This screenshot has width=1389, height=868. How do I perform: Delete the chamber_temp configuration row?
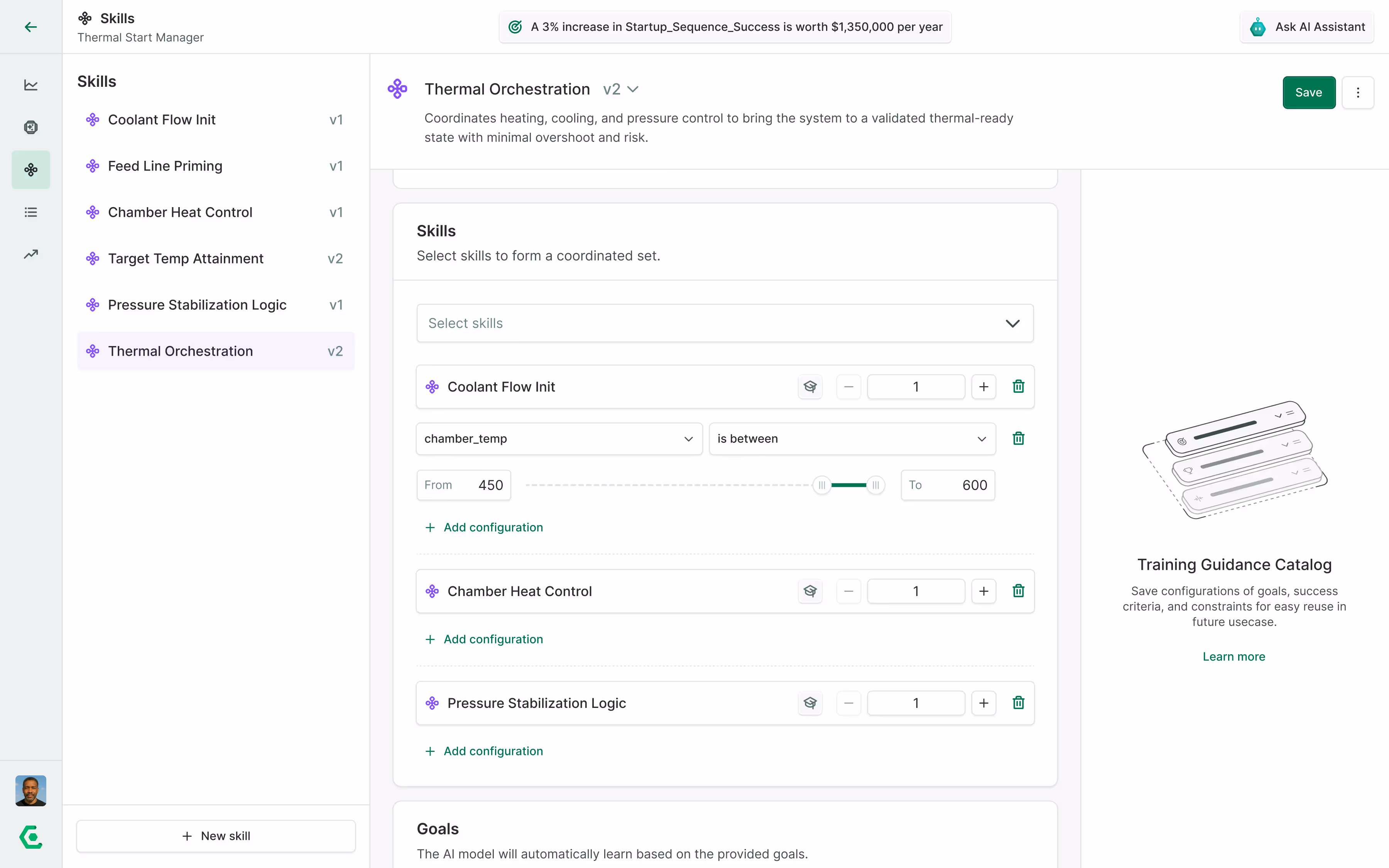[x=1018, y=439]
